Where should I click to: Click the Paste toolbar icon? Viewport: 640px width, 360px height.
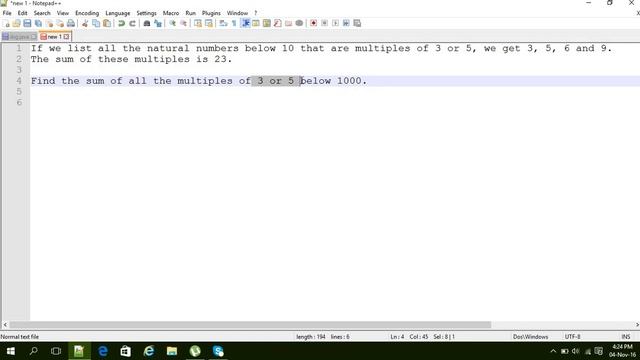coord(107,23)
